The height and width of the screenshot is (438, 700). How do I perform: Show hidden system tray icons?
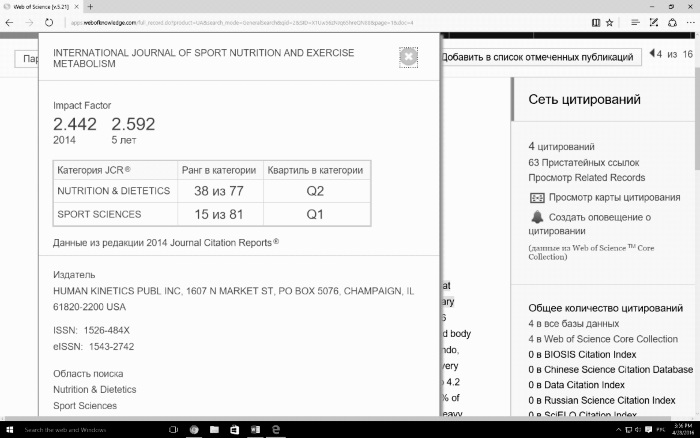[x=618, y=430]
